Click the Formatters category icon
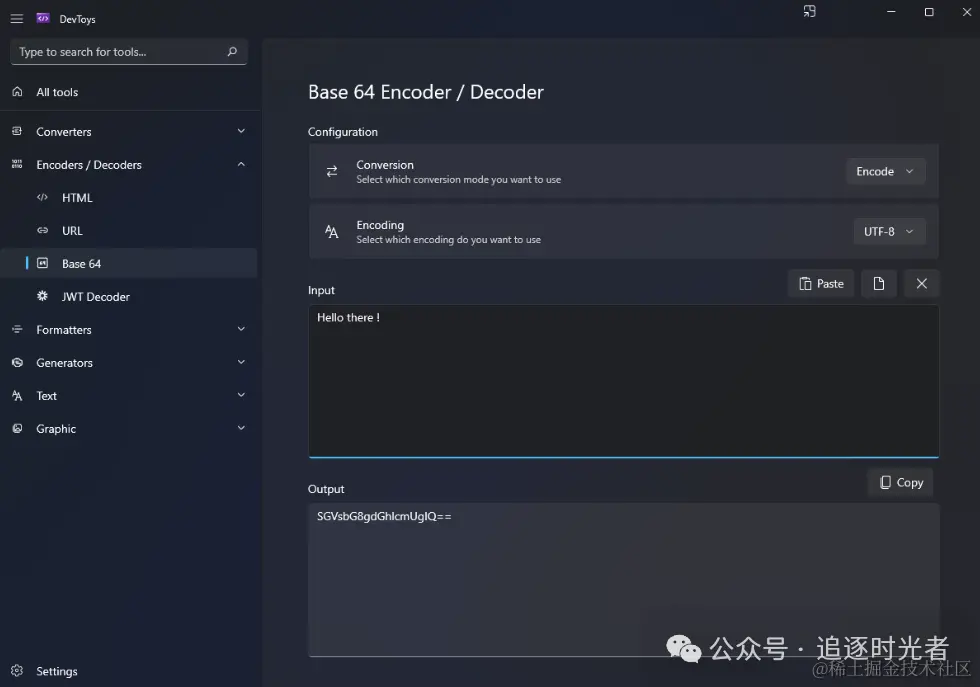980x687 pixels. (x=18, y=329)
